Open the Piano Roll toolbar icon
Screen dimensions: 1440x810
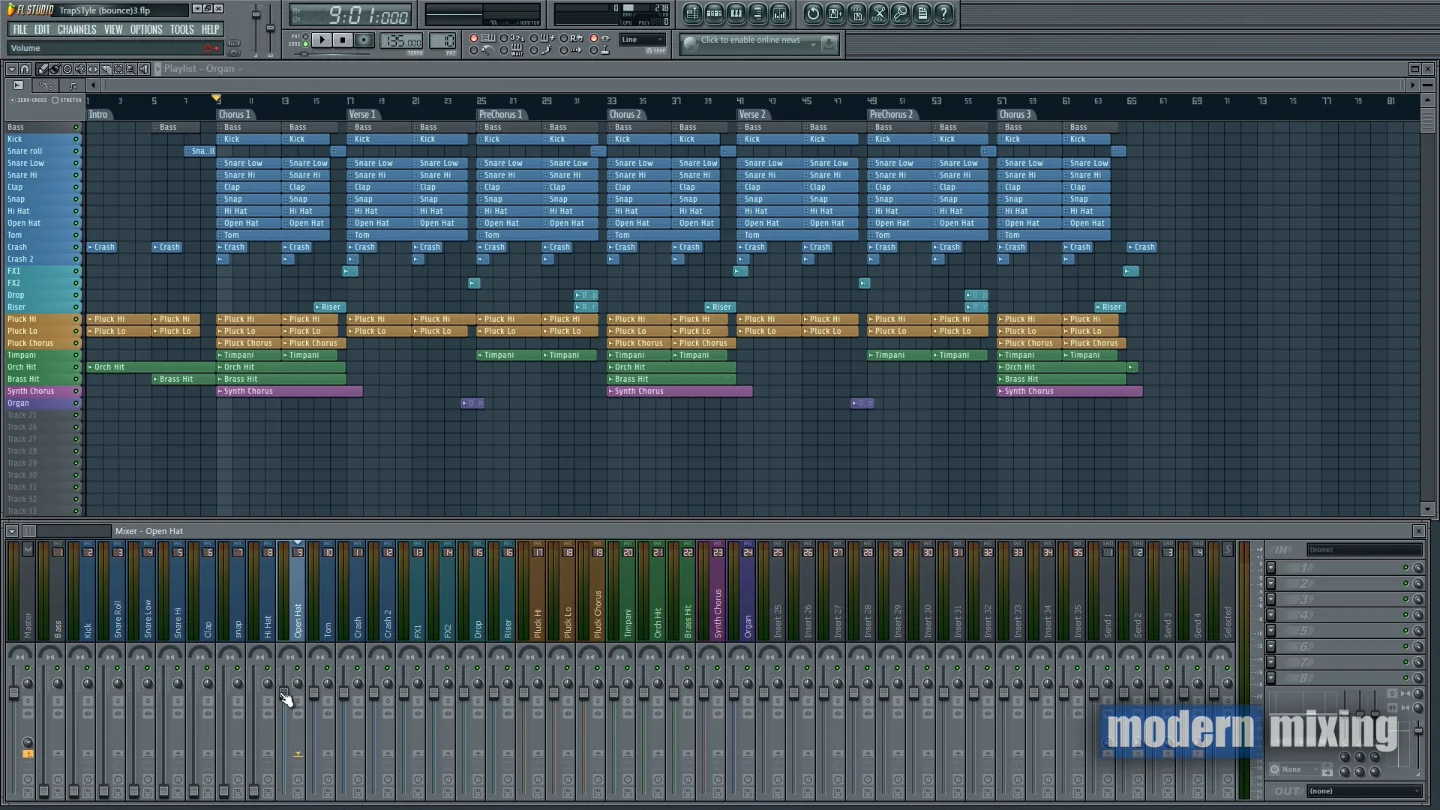[736, 13]
